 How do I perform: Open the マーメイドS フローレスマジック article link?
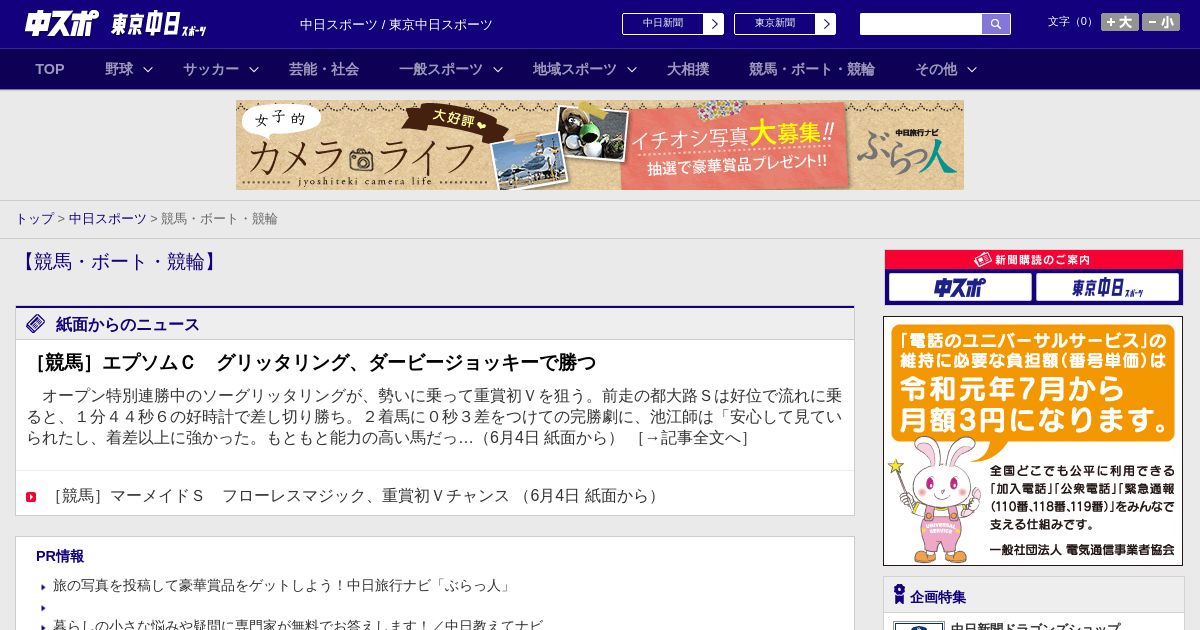point(356,496)
